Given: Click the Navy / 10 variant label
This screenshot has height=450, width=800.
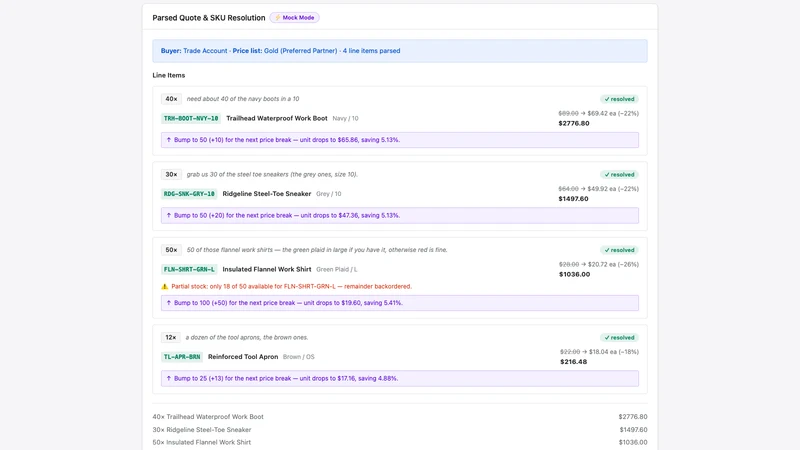Looking at the screenshot, I should (345, 118).
